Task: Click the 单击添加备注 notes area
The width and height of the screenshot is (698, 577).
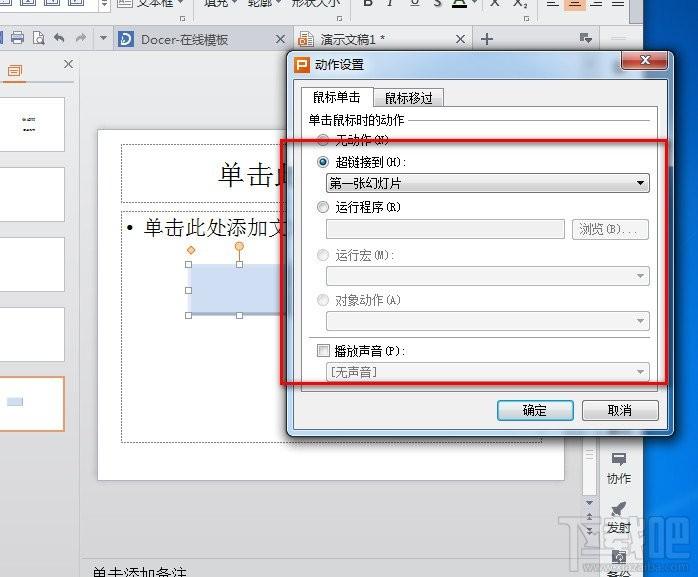Action: pyautogui.click(x=139, y=572)
